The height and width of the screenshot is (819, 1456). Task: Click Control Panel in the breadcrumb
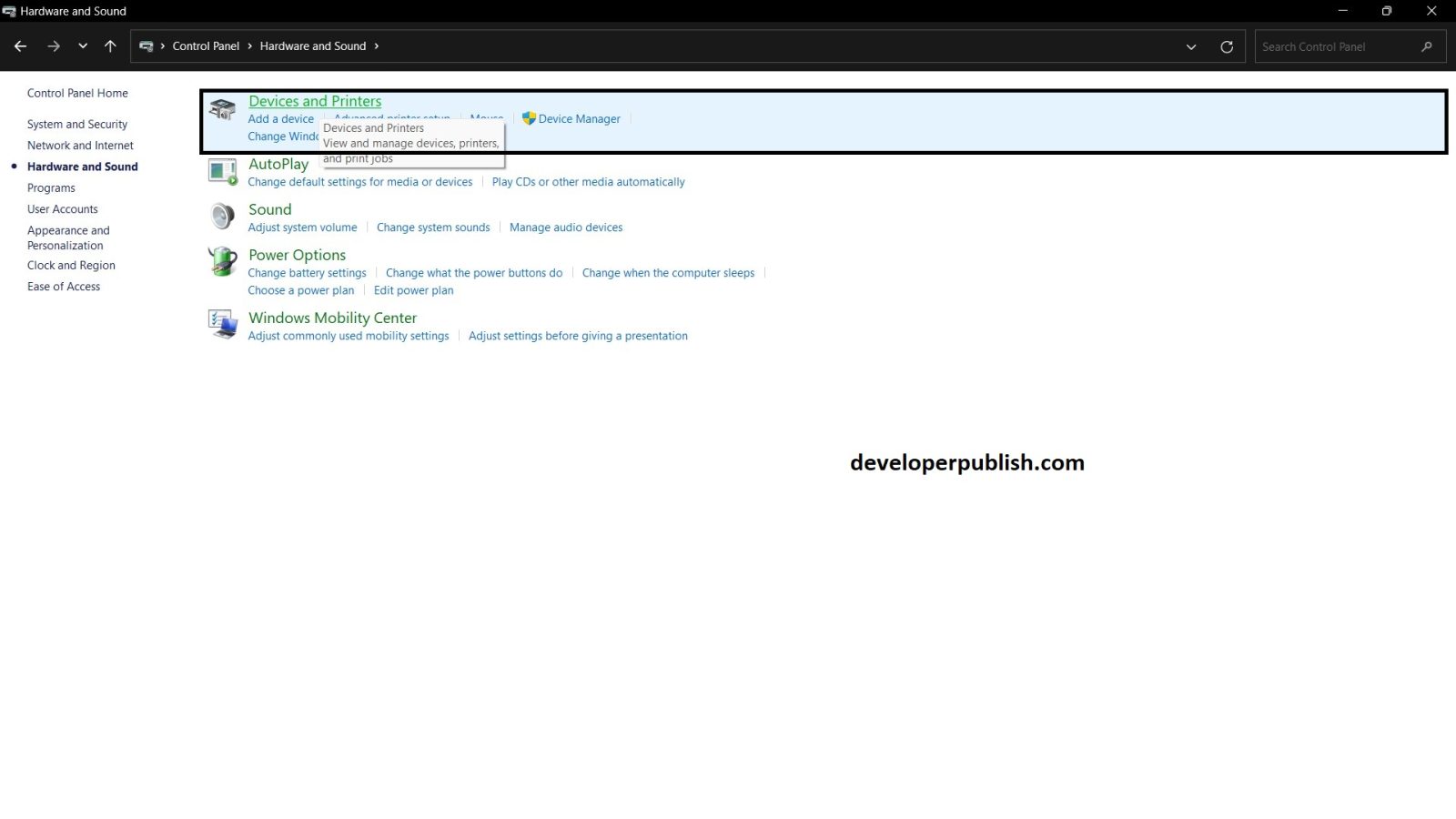206,46
